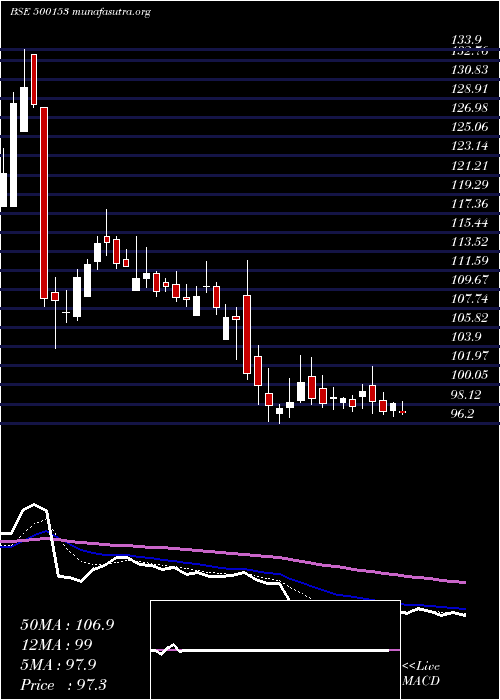Click the price label 115.44
This screenshot has width=500, height=700.
point(468,223)
